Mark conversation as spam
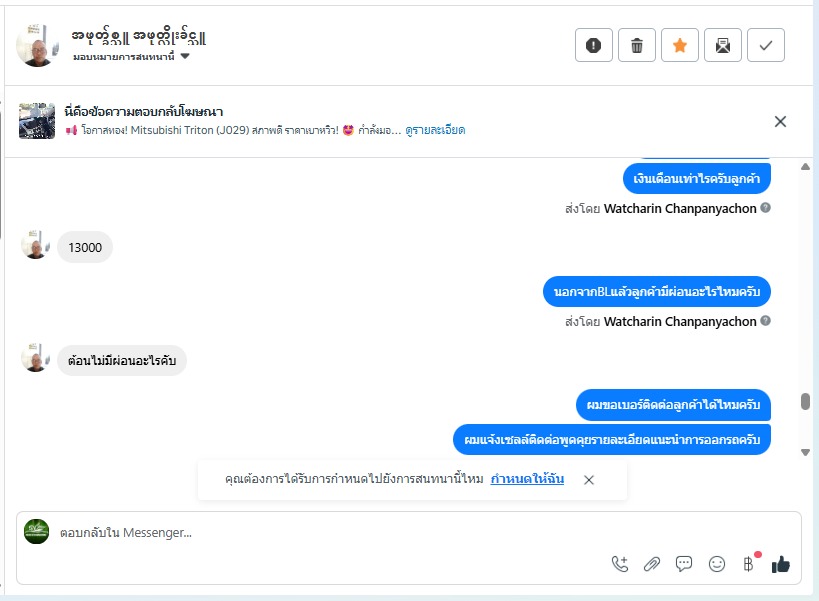This screenshot has width=819, height=601. point(594,45)
